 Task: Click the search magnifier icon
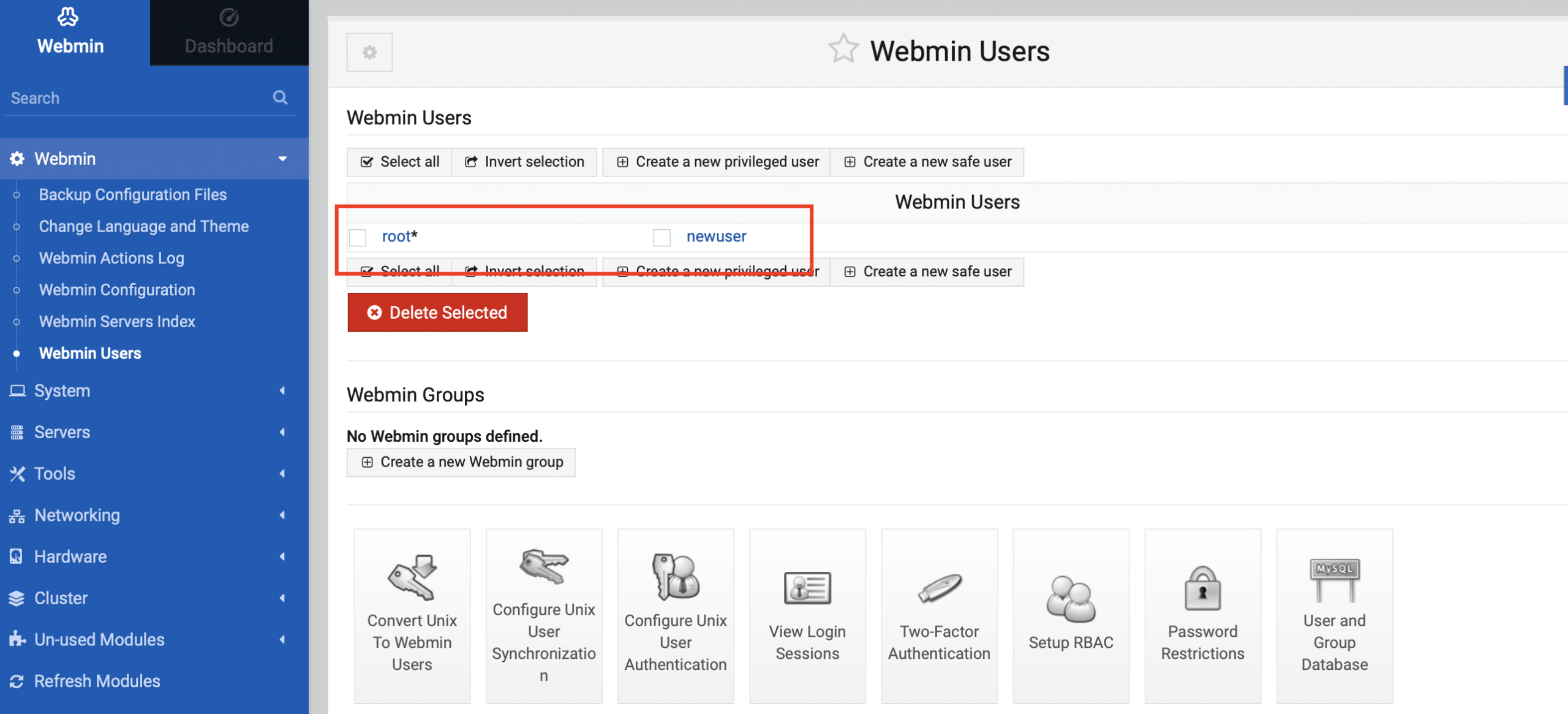[281, 97]
